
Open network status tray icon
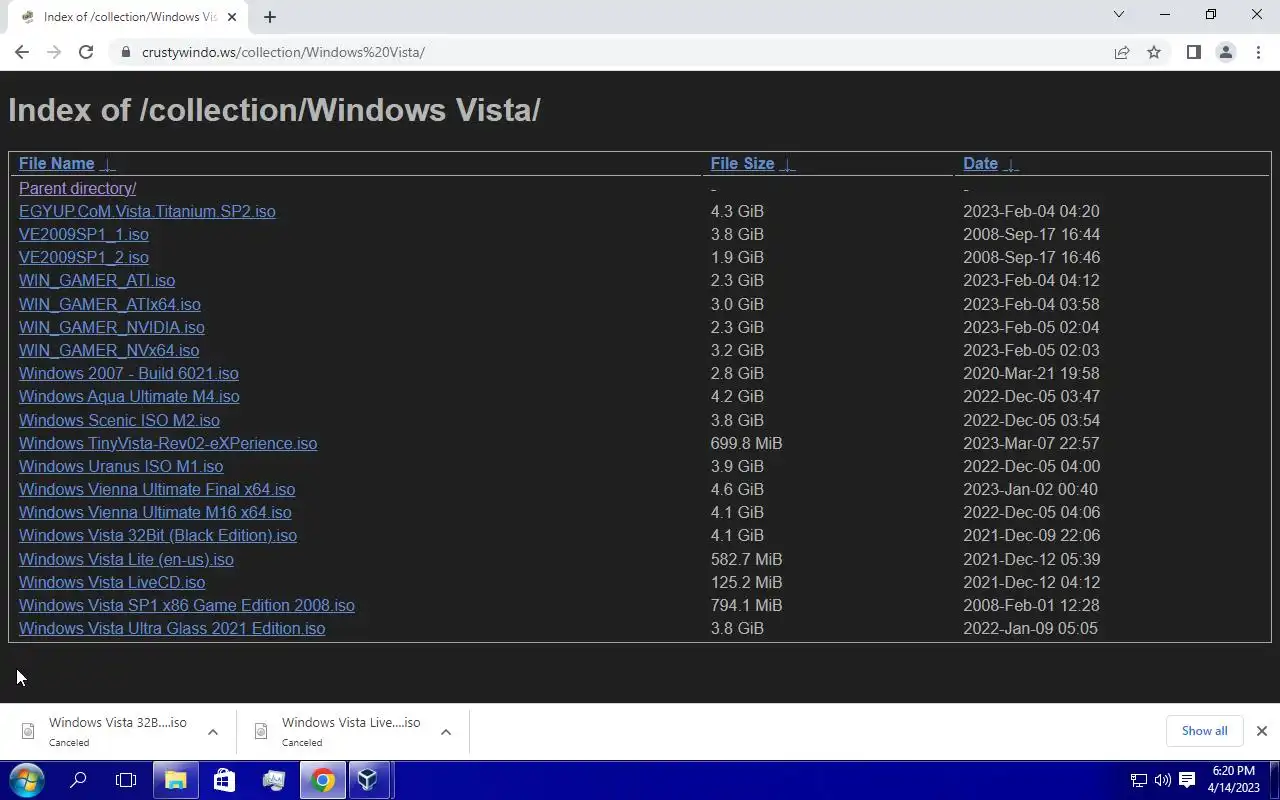1138,780
